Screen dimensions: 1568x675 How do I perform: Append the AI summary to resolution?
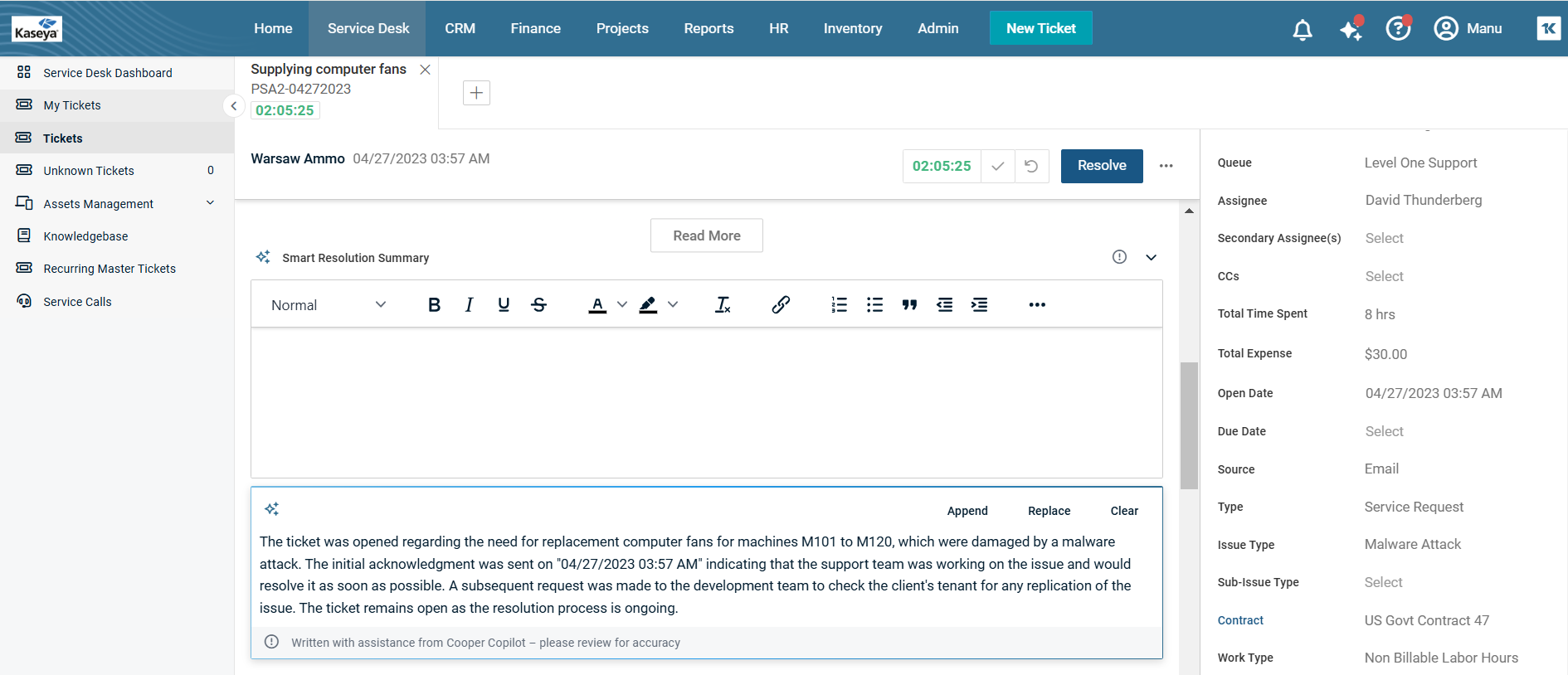(x=967, y=511)
